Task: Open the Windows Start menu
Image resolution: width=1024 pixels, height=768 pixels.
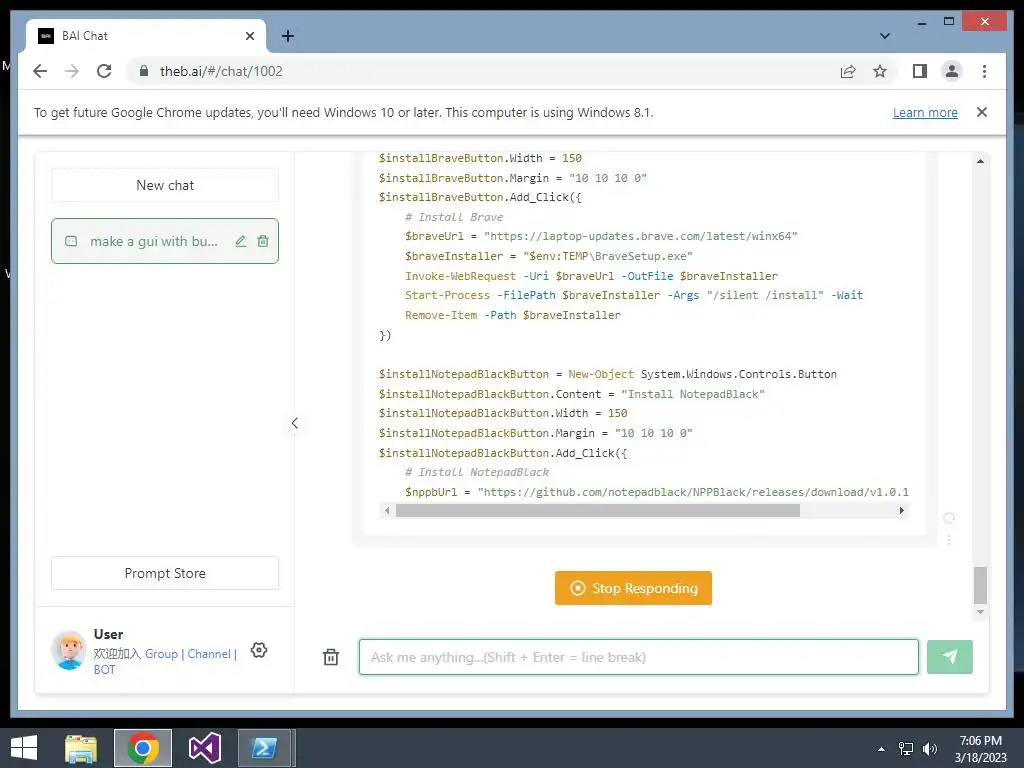Action: pos(24,748)
